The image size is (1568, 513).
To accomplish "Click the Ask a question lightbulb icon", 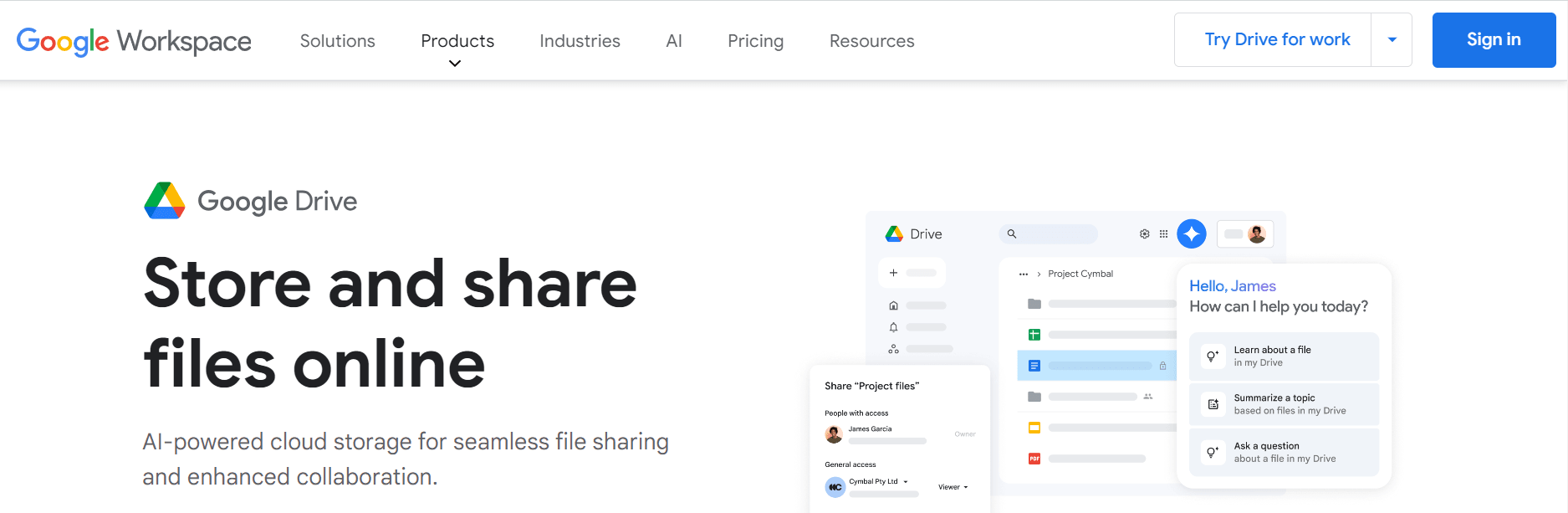I will point(1213,452).
